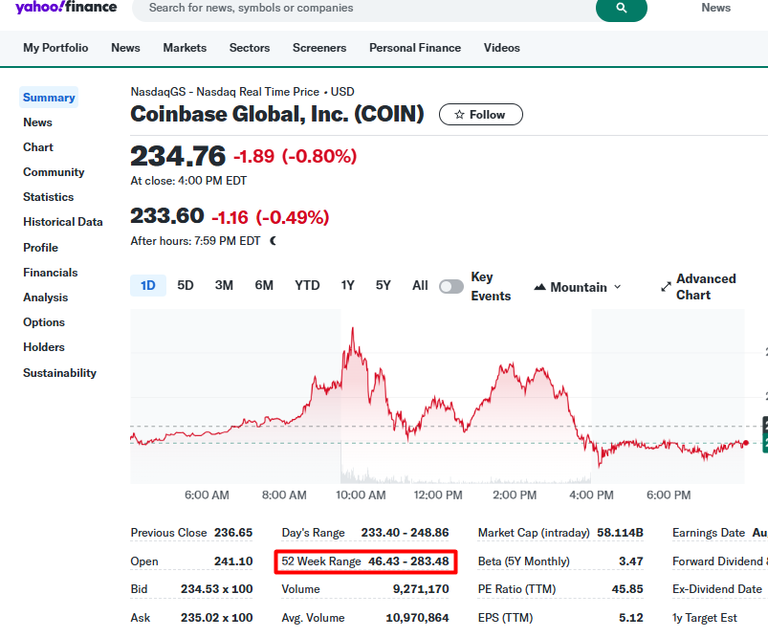This screenshot has width=768, height=639.
Task: Go to the Analysis section
Action: click(x=46, y=297)
